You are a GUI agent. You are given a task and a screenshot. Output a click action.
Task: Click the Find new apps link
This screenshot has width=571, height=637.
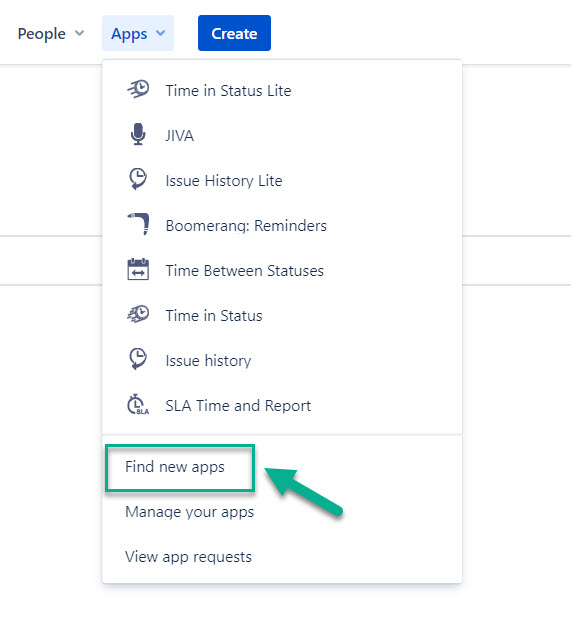point(175,467)
